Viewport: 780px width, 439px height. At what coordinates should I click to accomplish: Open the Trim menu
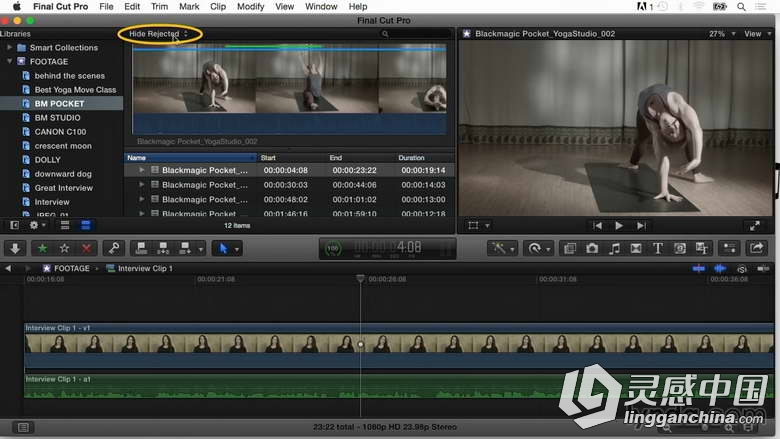click(159, 6)
